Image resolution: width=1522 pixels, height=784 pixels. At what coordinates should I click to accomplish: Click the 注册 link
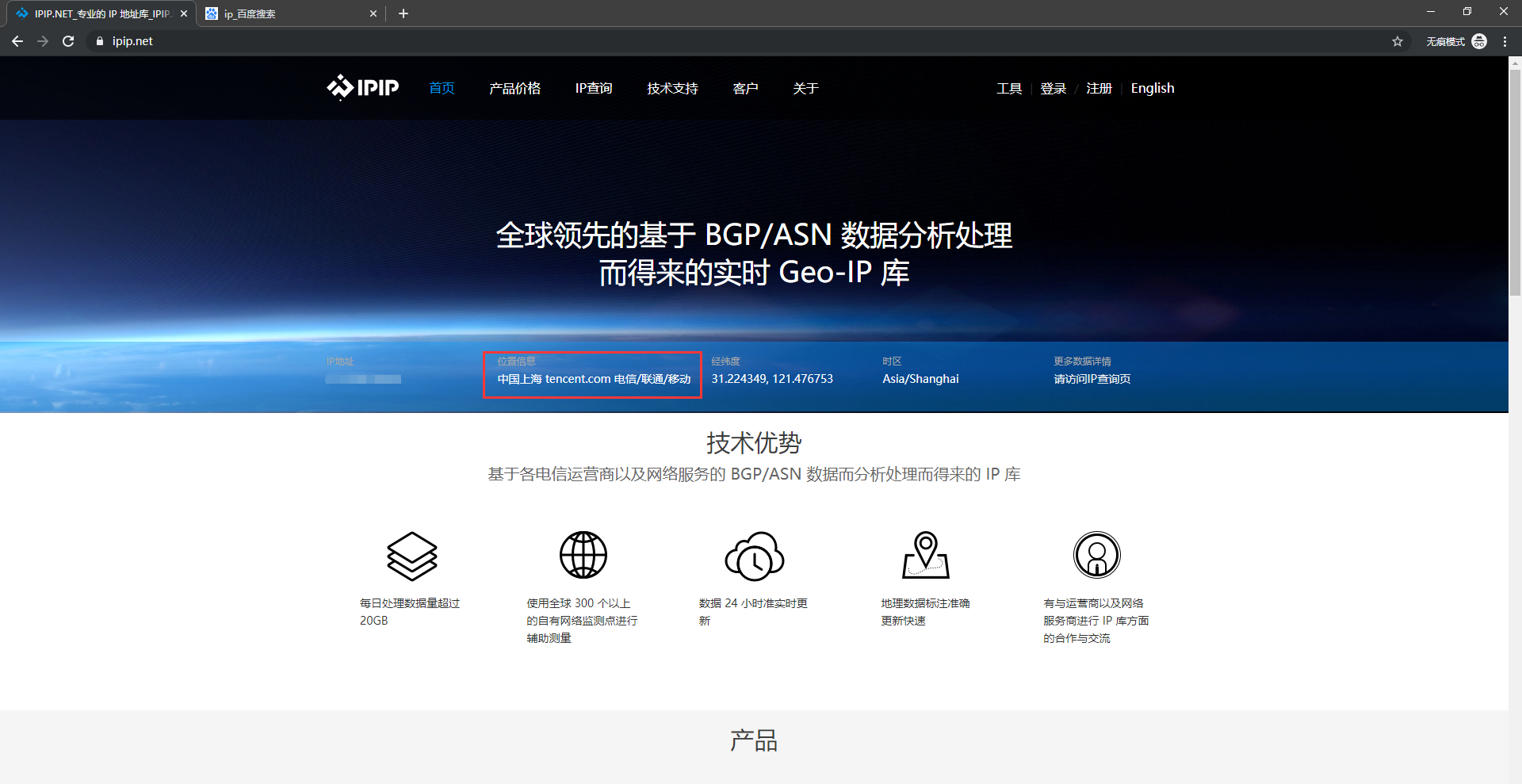click(1099, 88)
